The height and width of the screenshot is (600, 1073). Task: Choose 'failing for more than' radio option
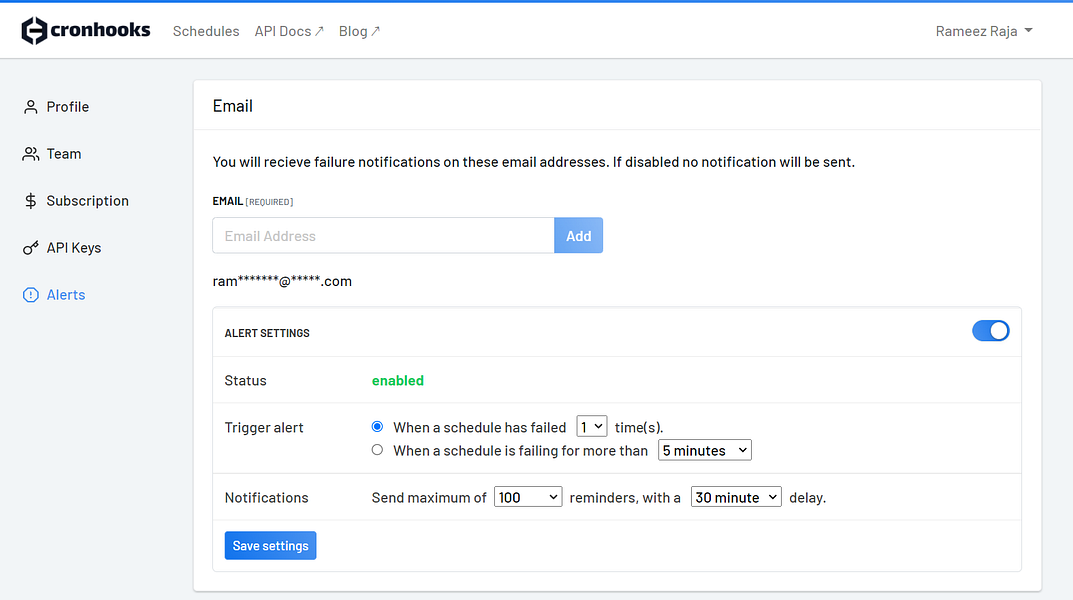(377, 450)
